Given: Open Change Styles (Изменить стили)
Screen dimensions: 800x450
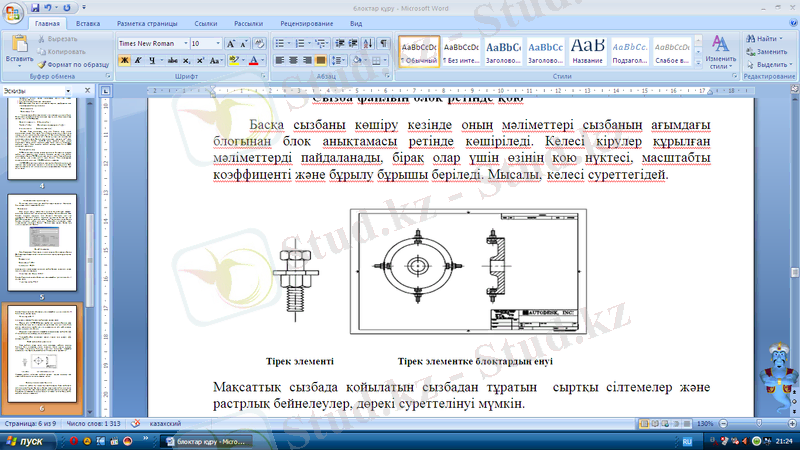Looking at the screenshot, I should click(720, 52).
